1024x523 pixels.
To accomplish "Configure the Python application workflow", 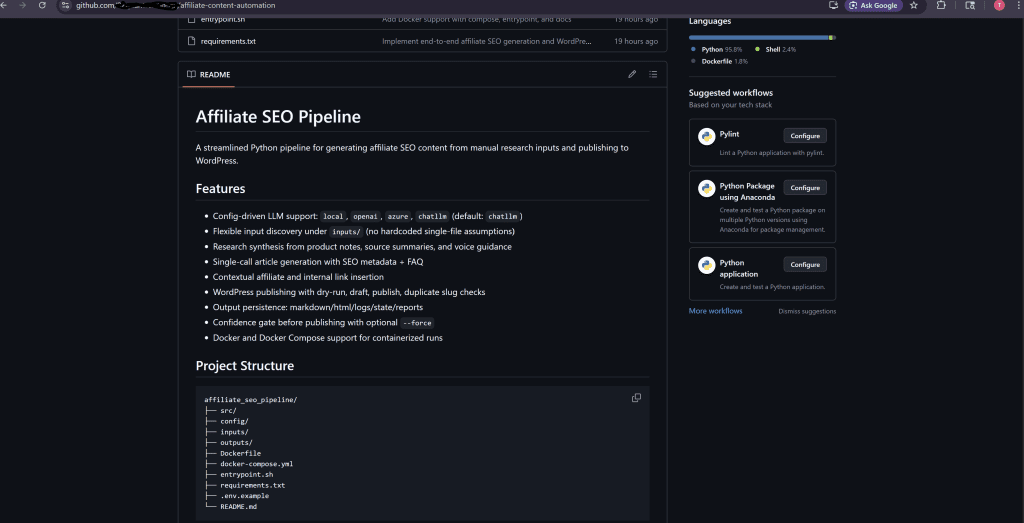I will [805, 264].
